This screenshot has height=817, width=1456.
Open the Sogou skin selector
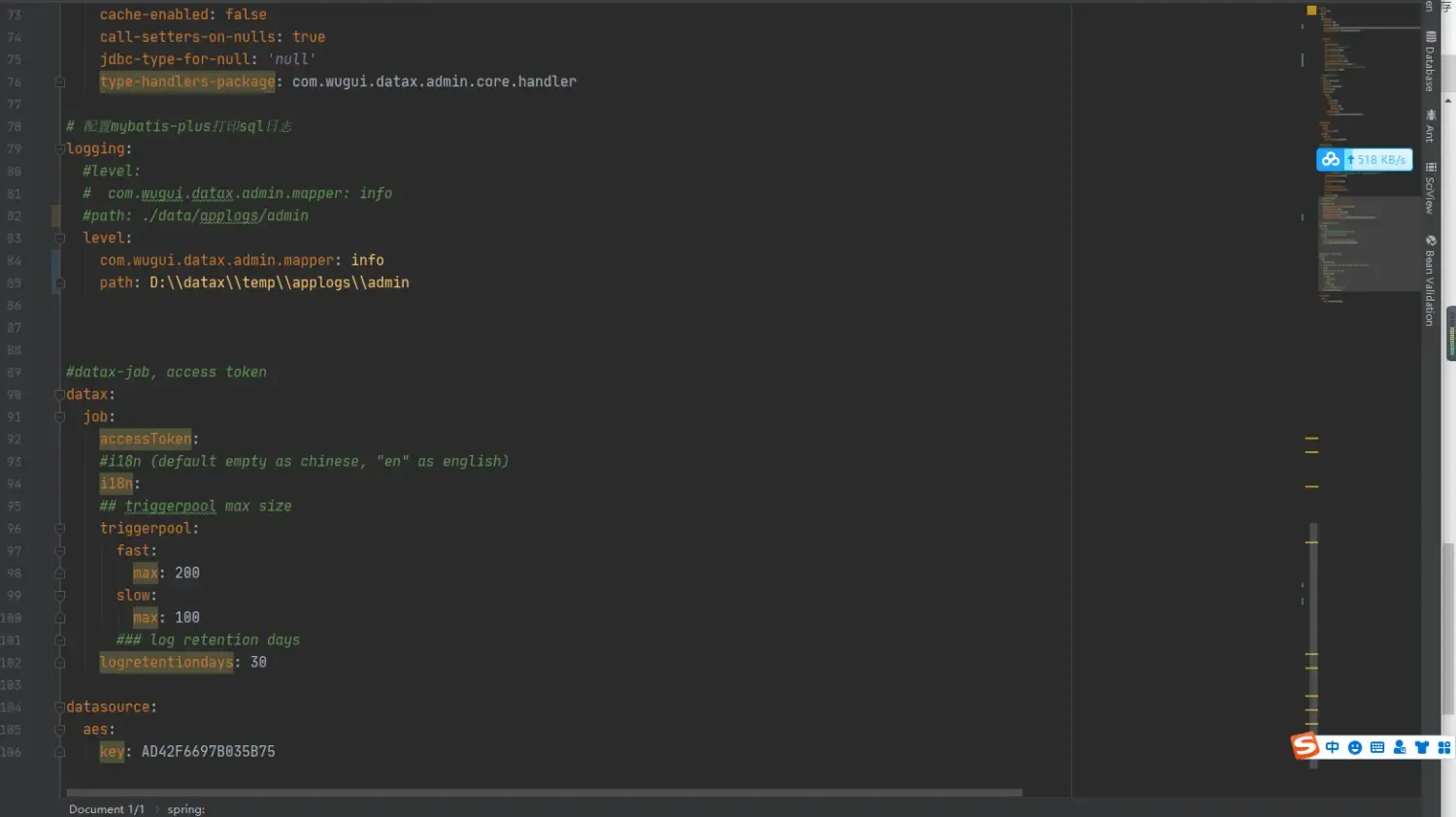click(x=1421, y=746)
